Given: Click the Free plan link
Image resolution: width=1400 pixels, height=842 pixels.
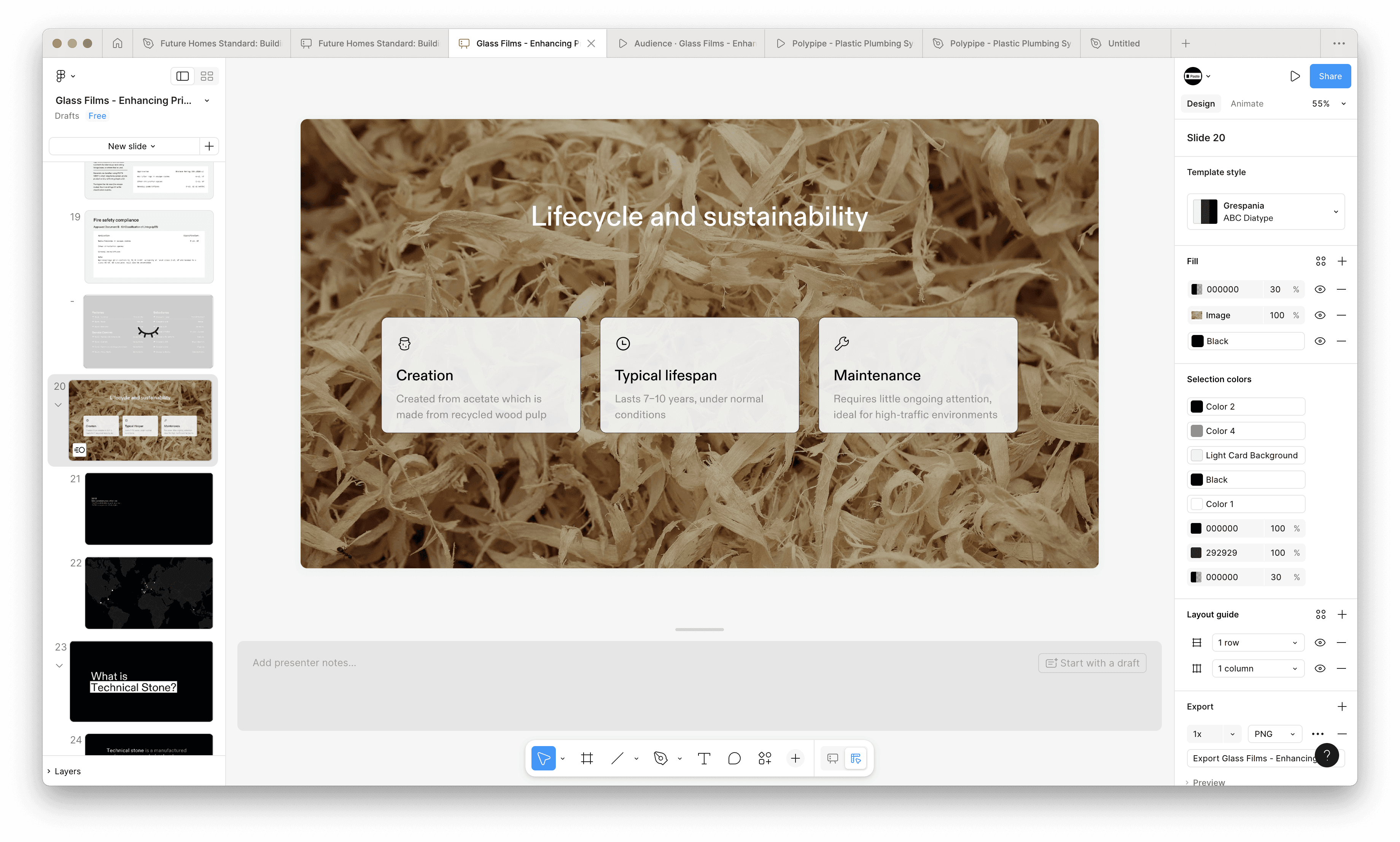Looking at the screenshot, I should pos(97,116).
